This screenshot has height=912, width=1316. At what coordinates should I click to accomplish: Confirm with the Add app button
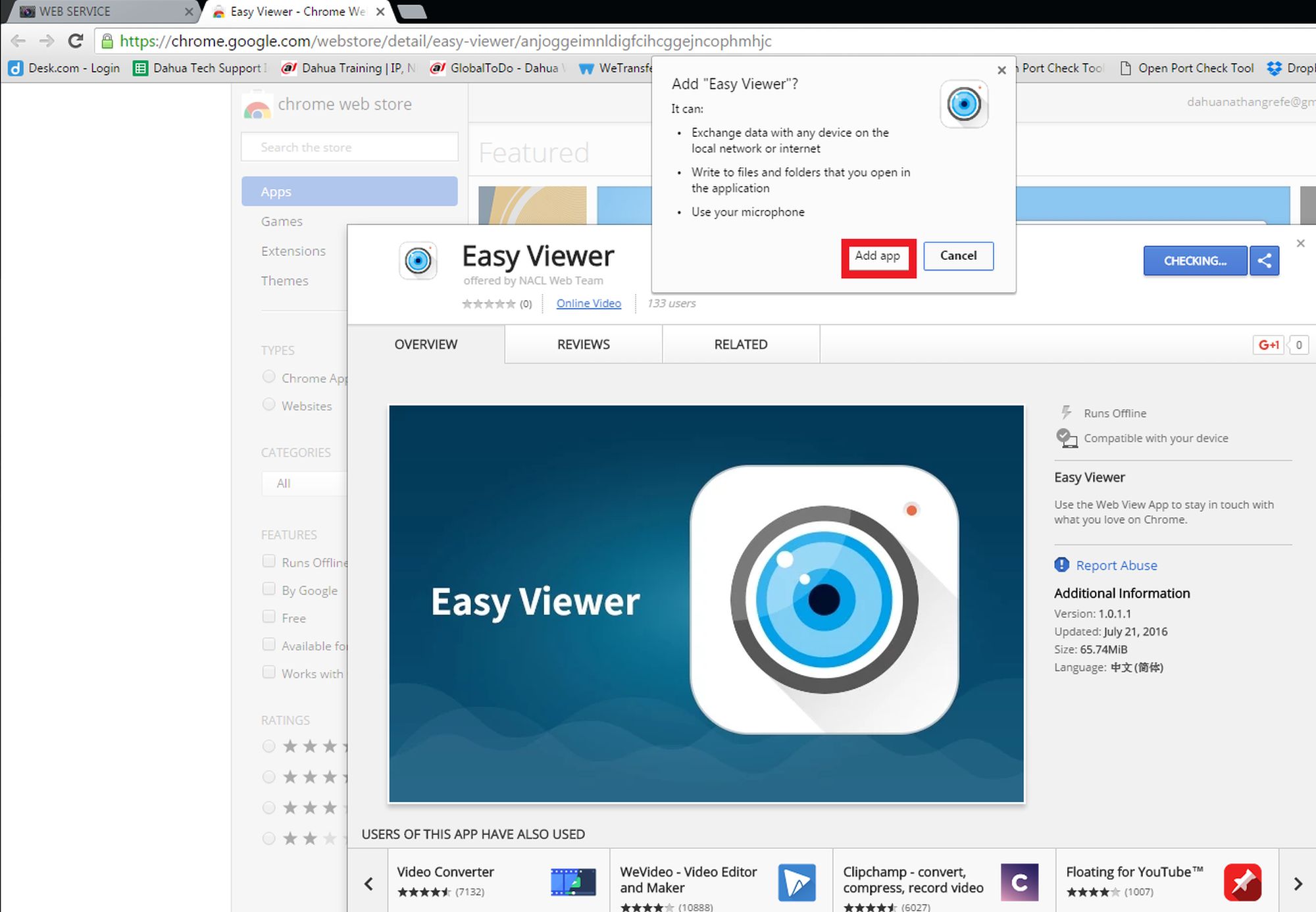coord(878,257)
